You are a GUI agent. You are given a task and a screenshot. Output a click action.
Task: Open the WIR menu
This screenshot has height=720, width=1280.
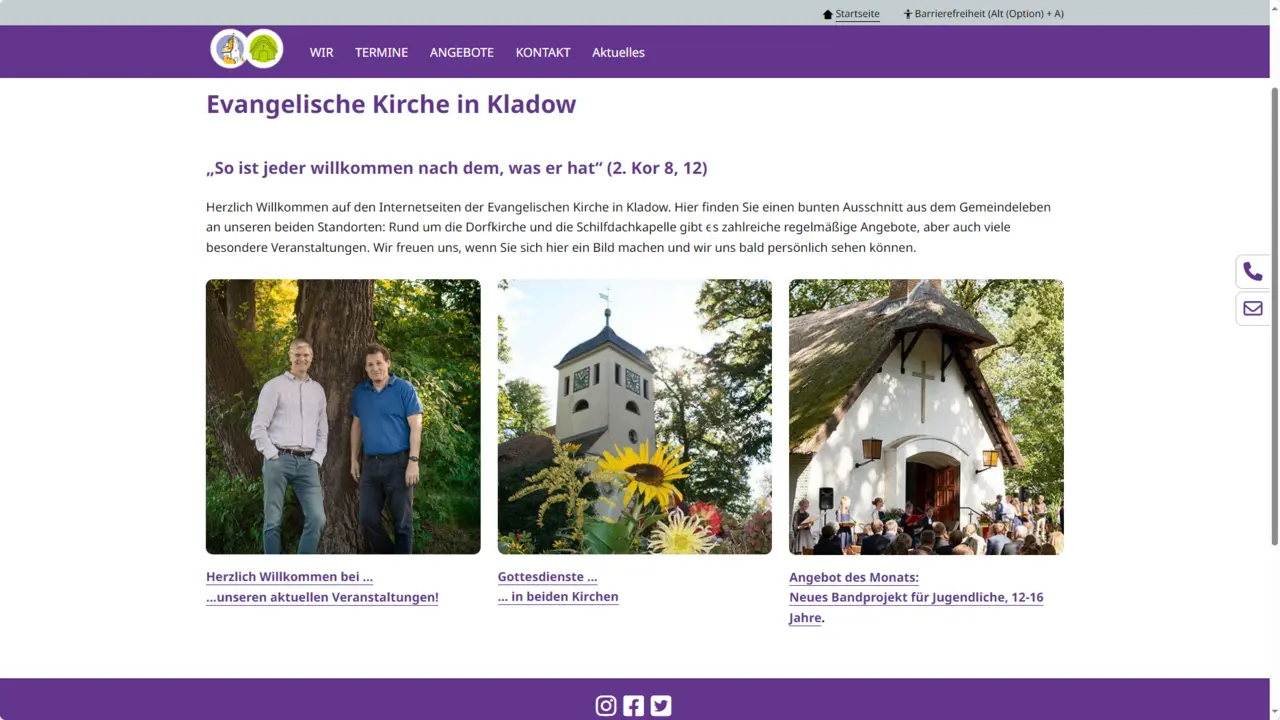point(321,52)
